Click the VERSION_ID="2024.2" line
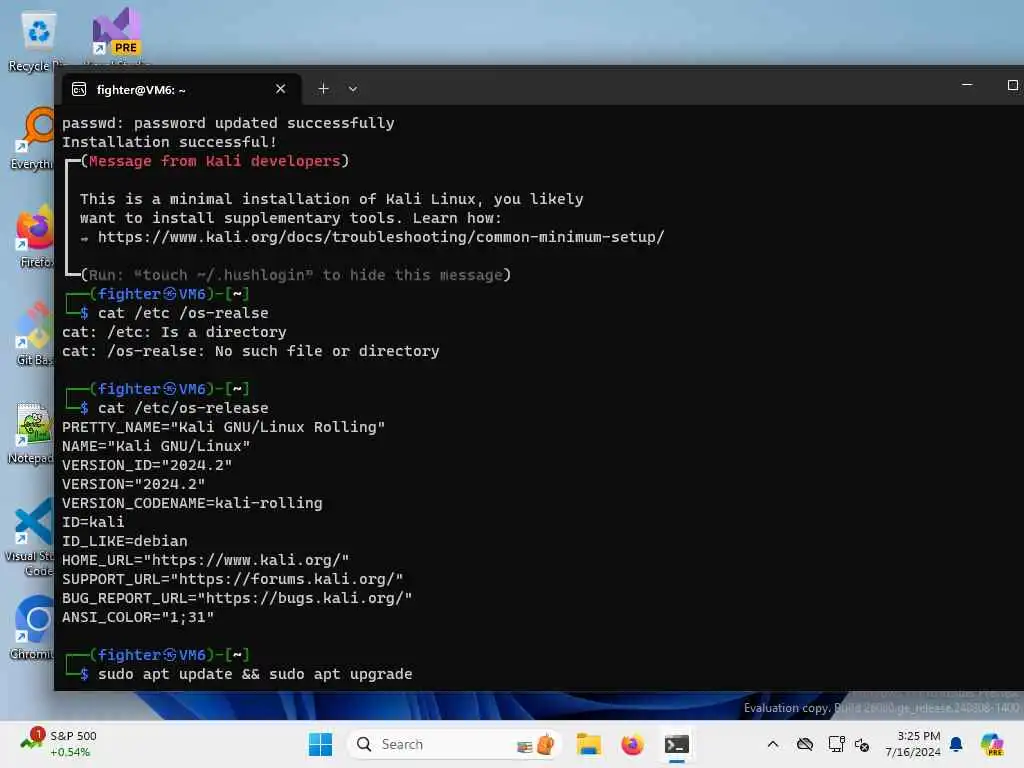 [x=147, y=465]
